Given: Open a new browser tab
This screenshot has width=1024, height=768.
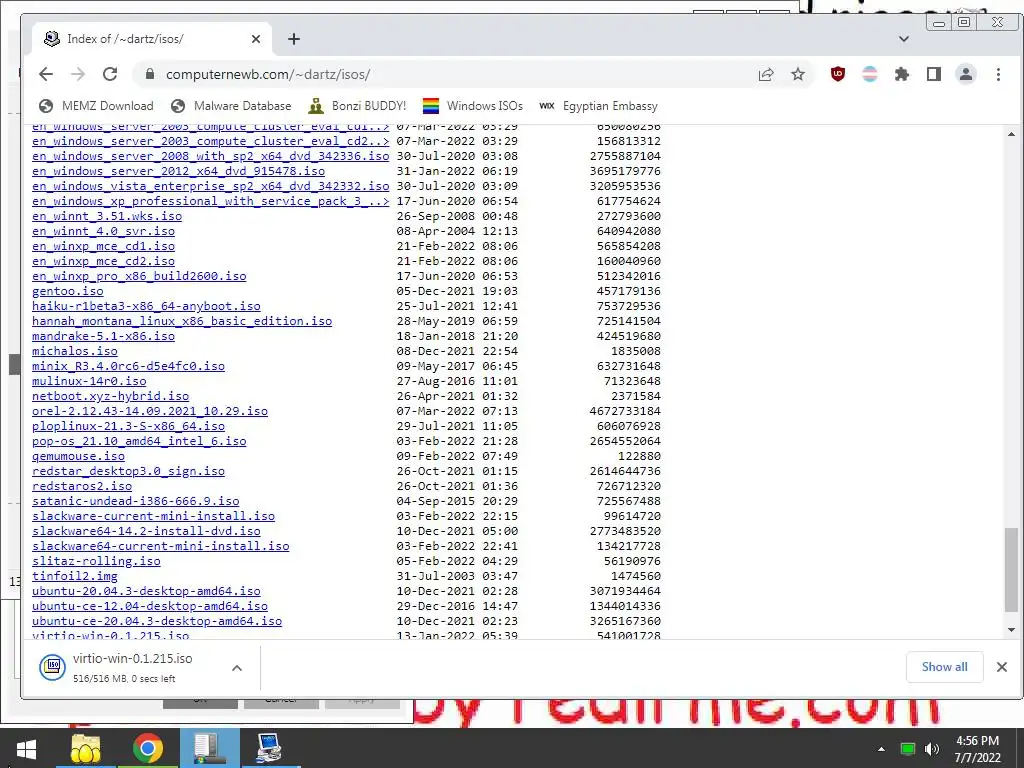Looking at the screenshot, I should pos(294,39).
